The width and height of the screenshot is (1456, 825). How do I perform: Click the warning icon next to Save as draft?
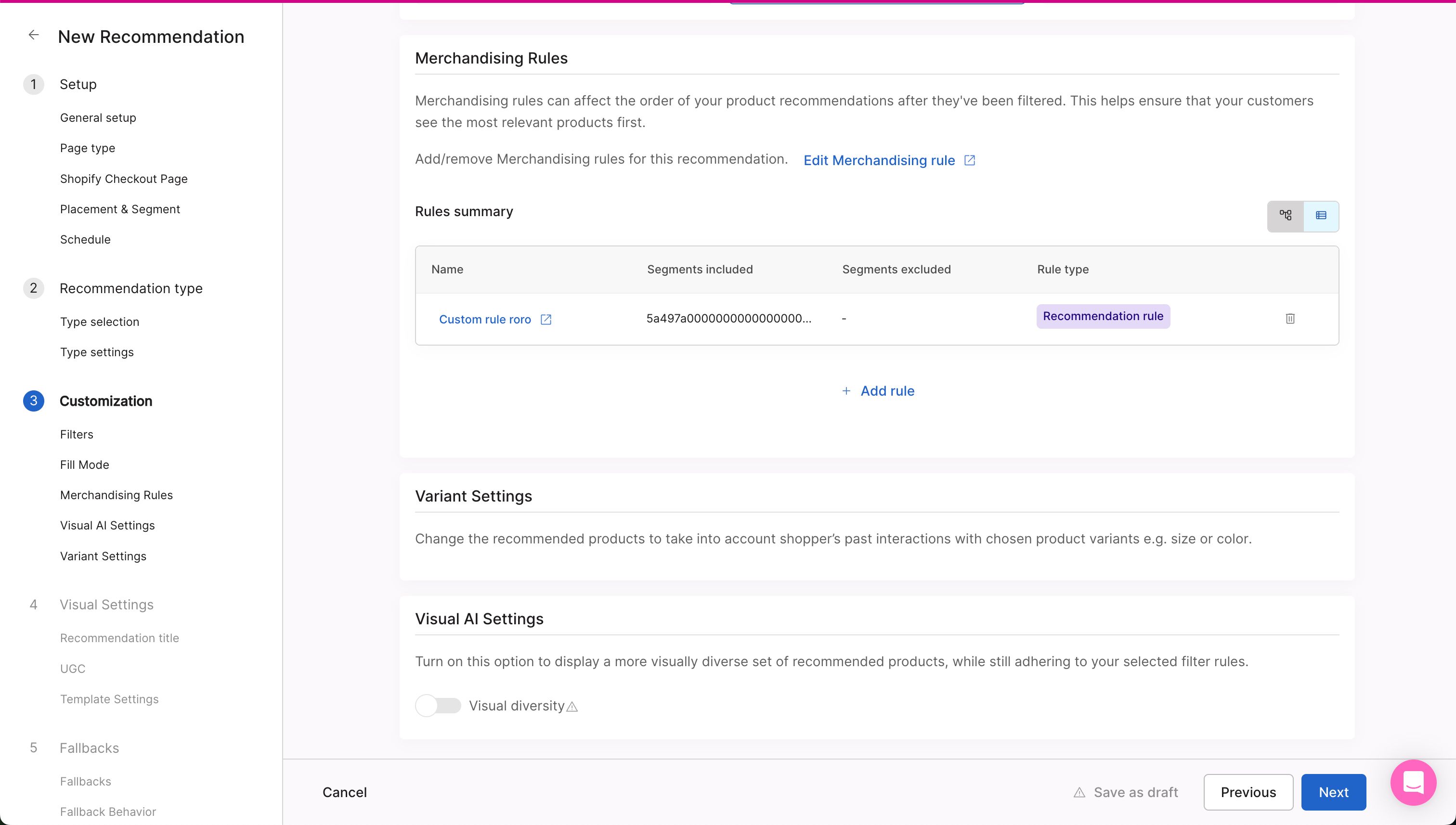tap(1079, 792)
